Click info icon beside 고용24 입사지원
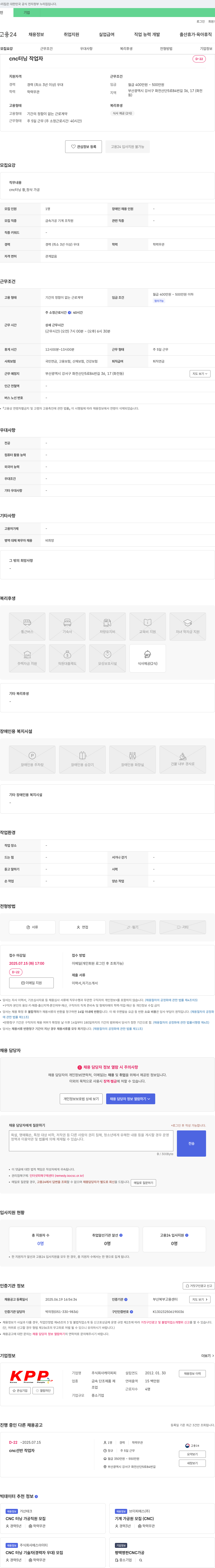215x1568 pixels. click(x=186, y=1235)
